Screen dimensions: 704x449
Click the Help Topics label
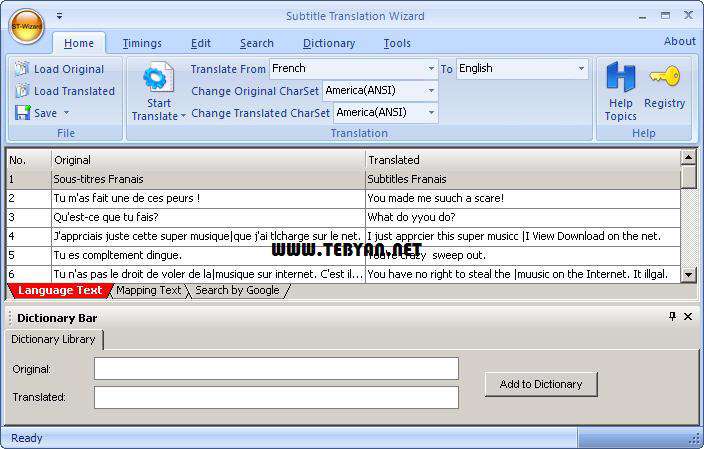[x=620, y=110]
